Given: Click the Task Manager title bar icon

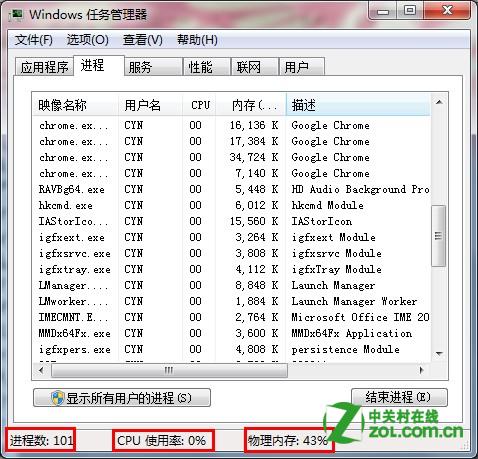Looking at the screenshot, I should point(16,14).
